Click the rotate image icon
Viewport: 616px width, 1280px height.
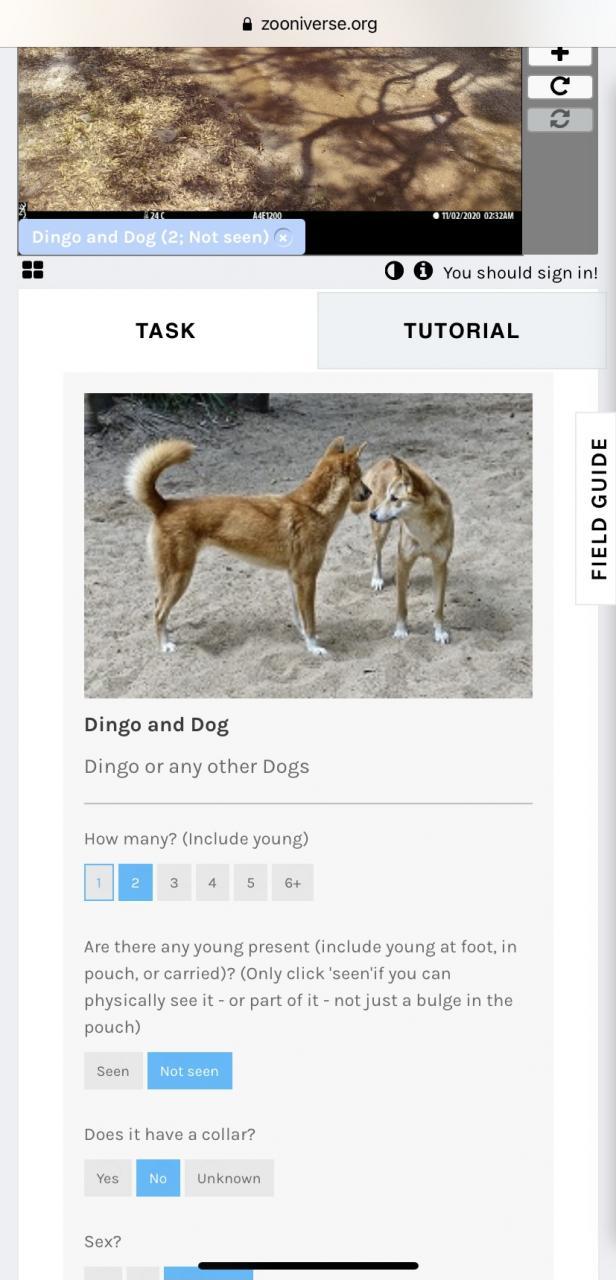pos(560,86)
